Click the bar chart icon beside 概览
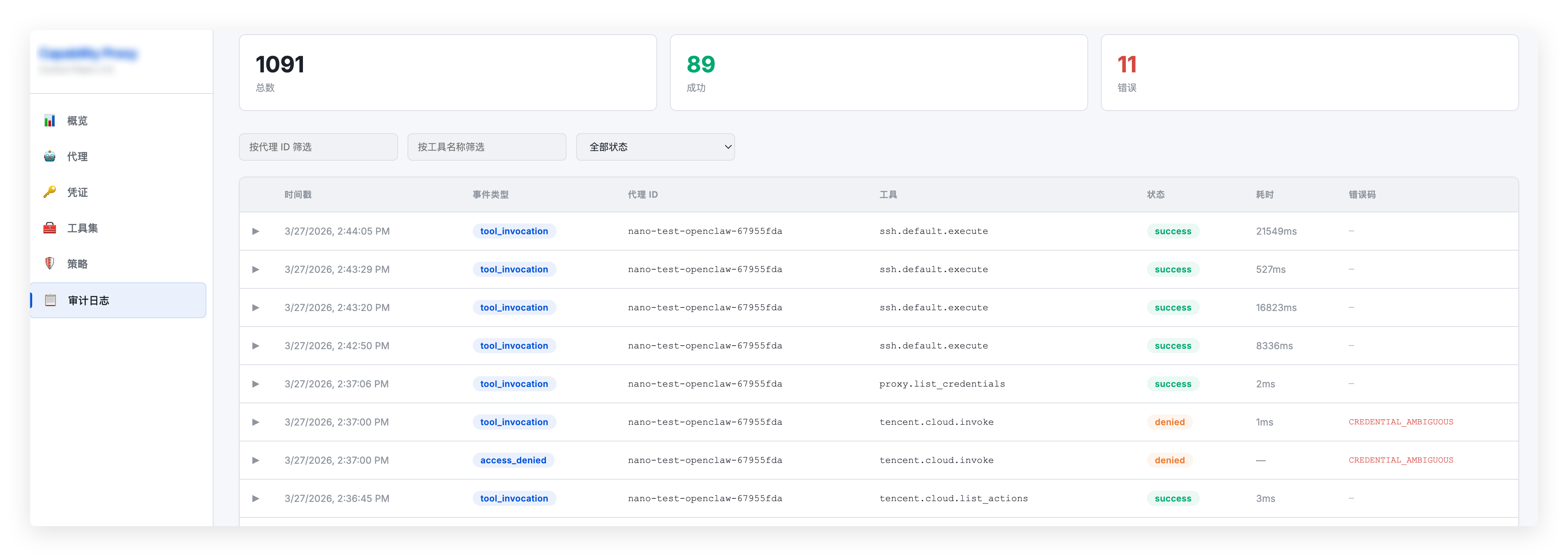1568x556 pixels. [50, 121]
